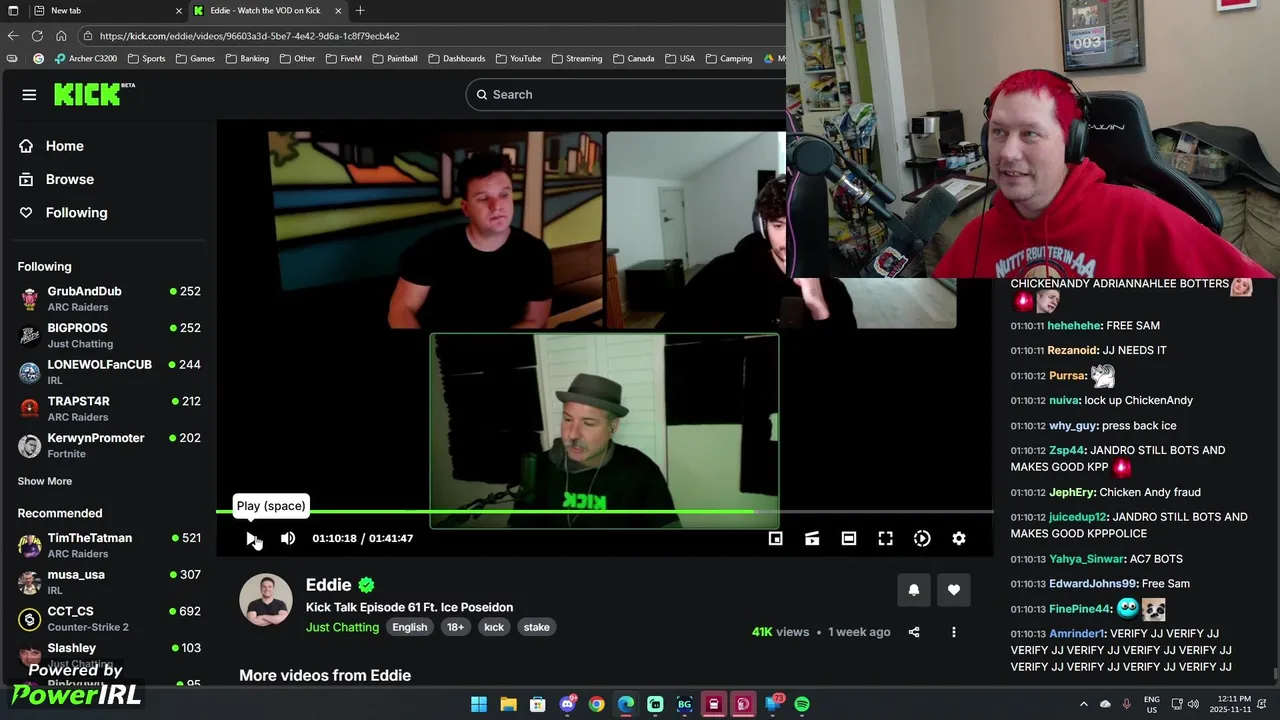Open the Games bookmarks folder
The width and height of the screenshot is (1280, 720).
(x=195, y=58)
